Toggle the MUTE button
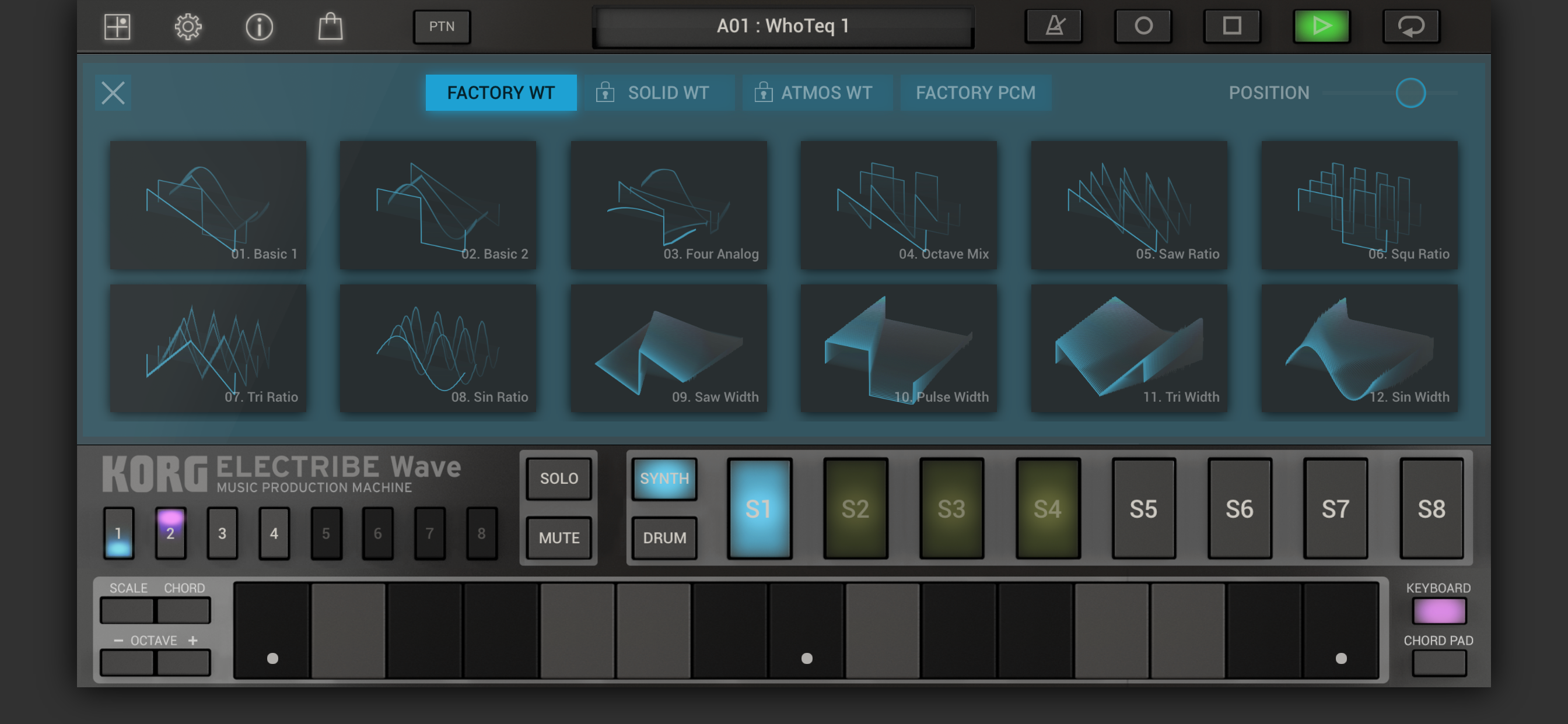Screen dimensions: 1568x724 [x=558, y=538]
